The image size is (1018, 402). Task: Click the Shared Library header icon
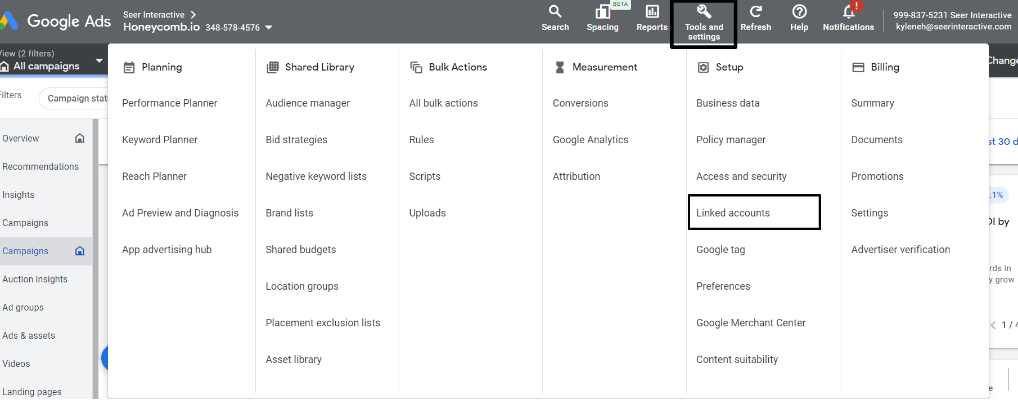tap(272, 67)
